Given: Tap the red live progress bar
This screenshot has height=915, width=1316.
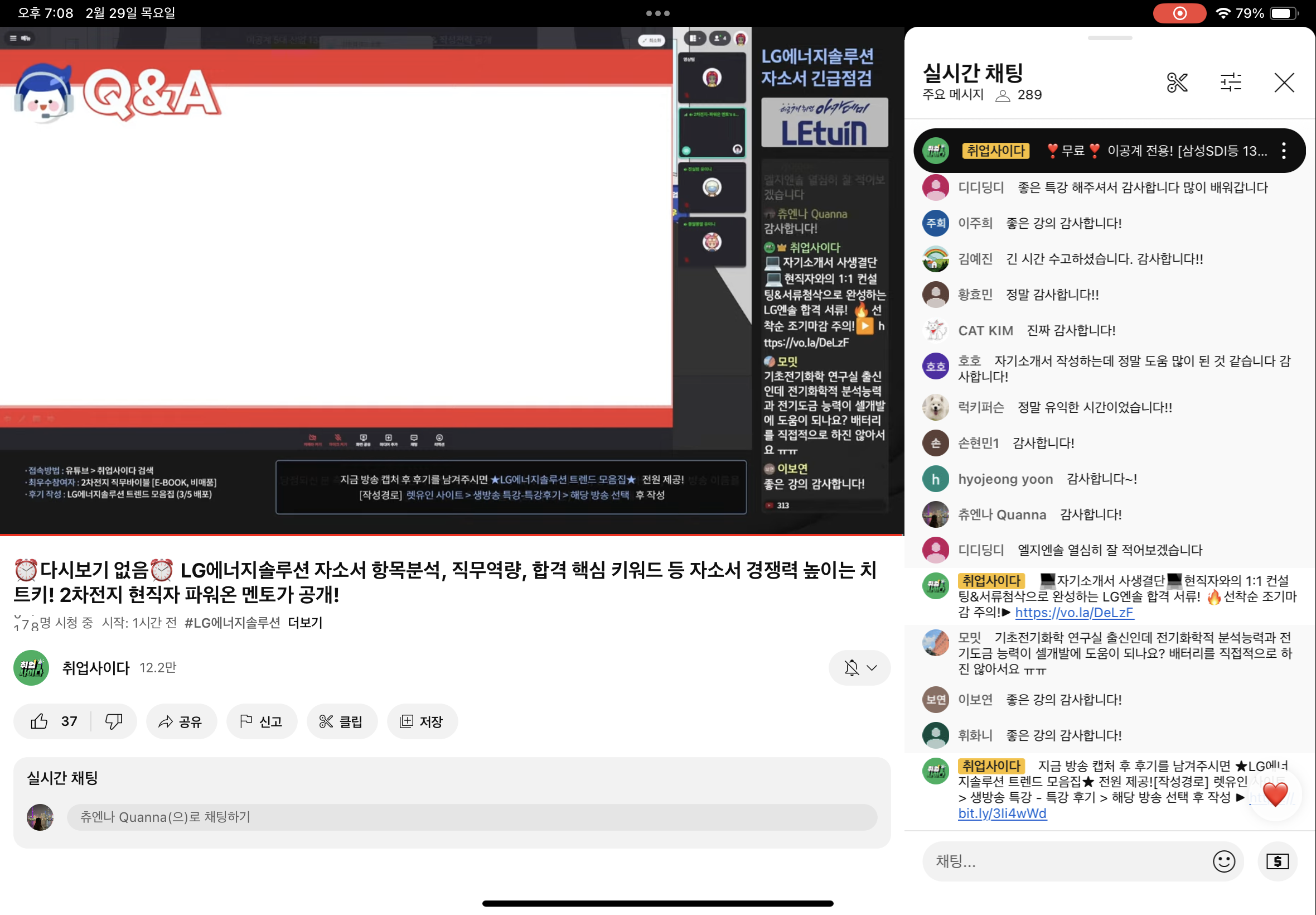Looking at the screenshot, I should (x=452, y=534).
